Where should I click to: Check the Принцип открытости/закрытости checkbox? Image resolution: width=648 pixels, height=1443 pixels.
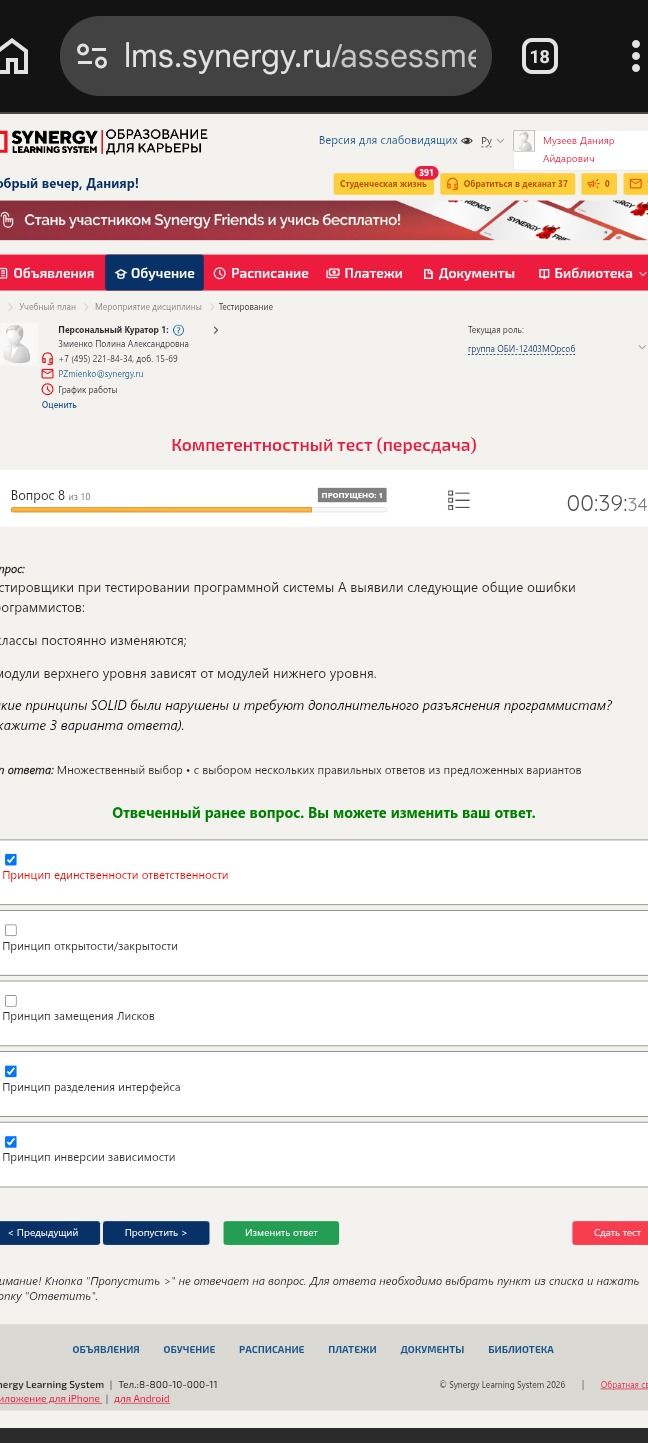pyautogui.click(x=11, y=930)
